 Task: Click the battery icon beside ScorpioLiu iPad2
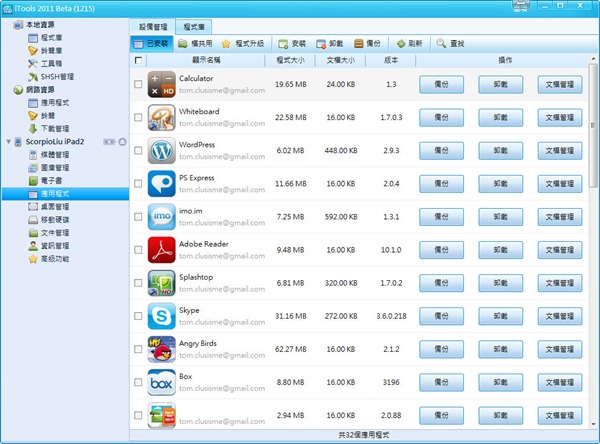coord(109,142)
